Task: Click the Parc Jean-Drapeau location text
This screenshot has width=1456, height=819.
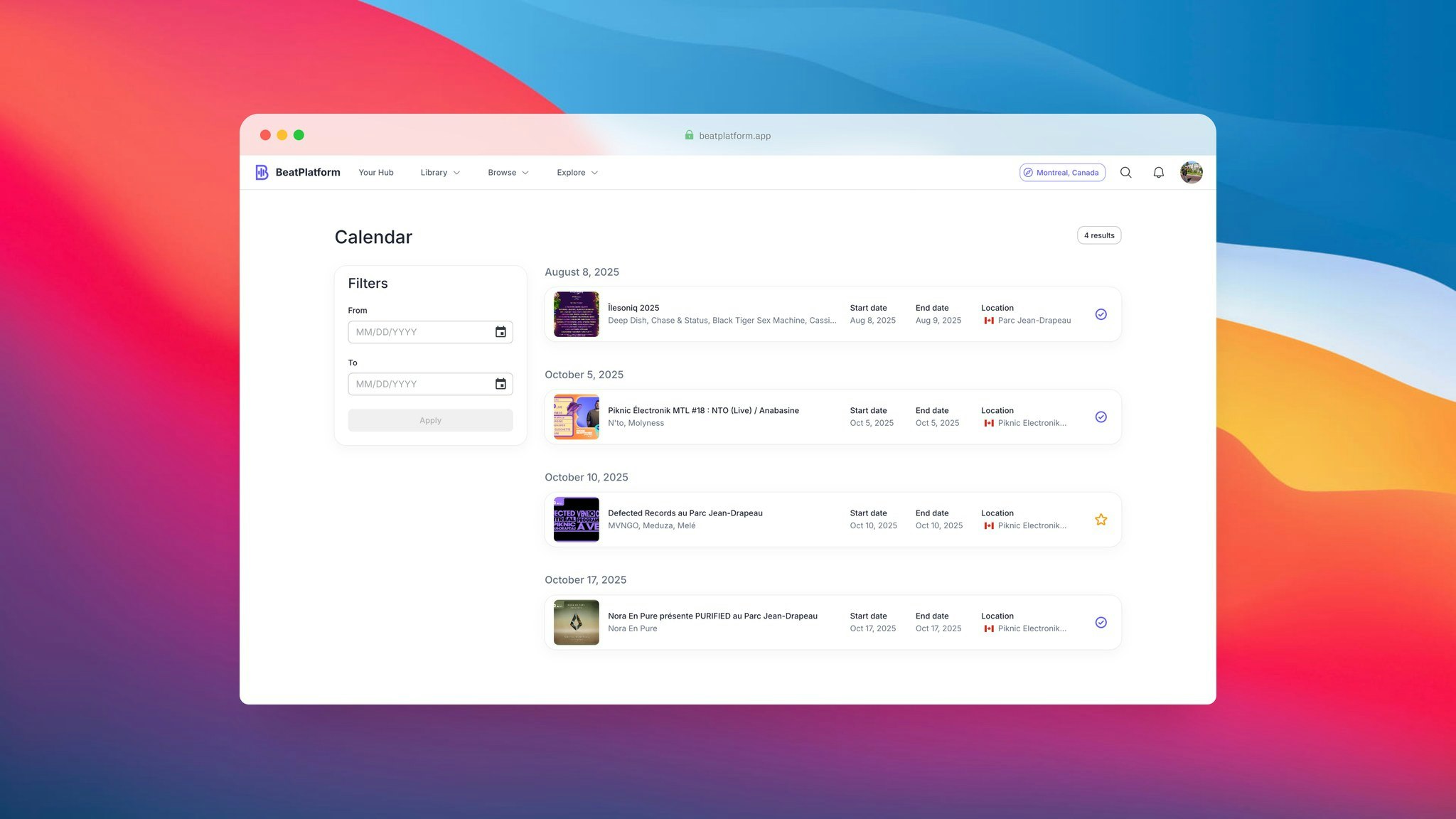Action: (x=1034, y=321)
